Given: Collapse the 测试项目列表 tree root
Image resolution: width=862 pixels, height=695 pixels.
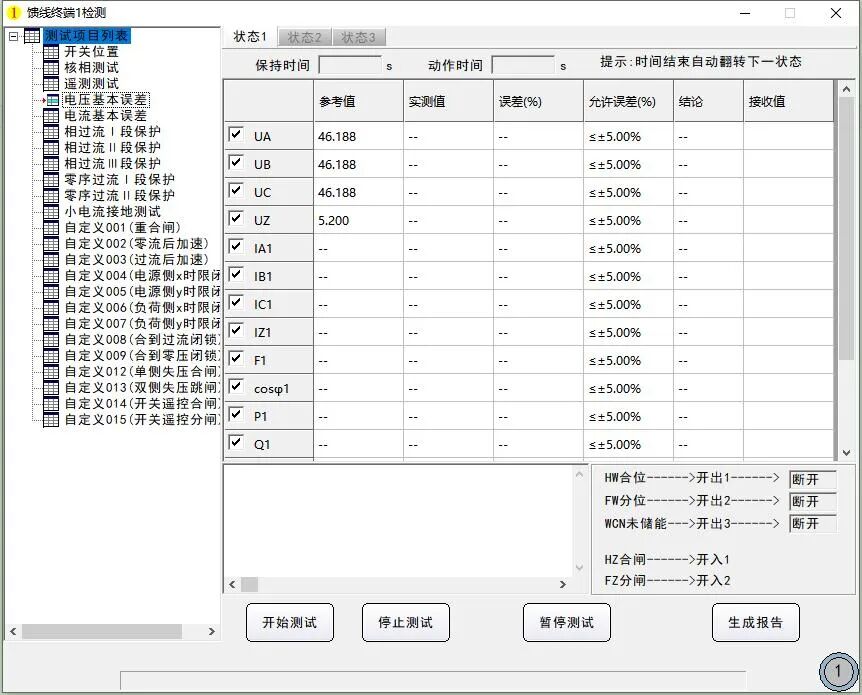Looking at the screenshot, I should [x=13, y=36].
